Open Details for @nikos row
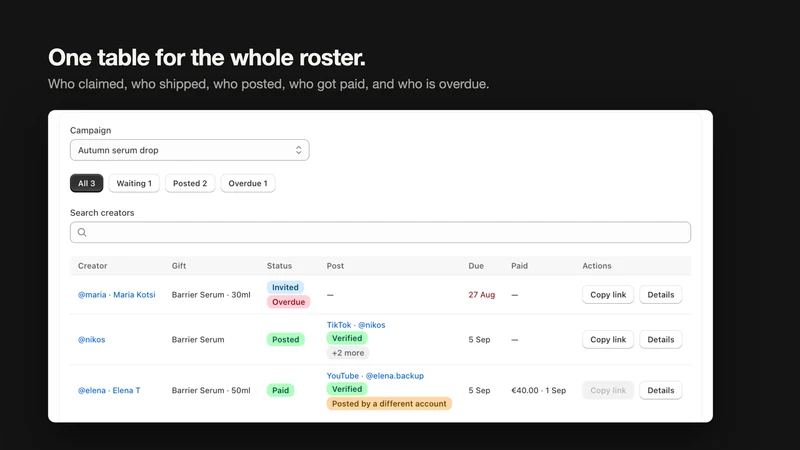 click(x=660, y=339)
